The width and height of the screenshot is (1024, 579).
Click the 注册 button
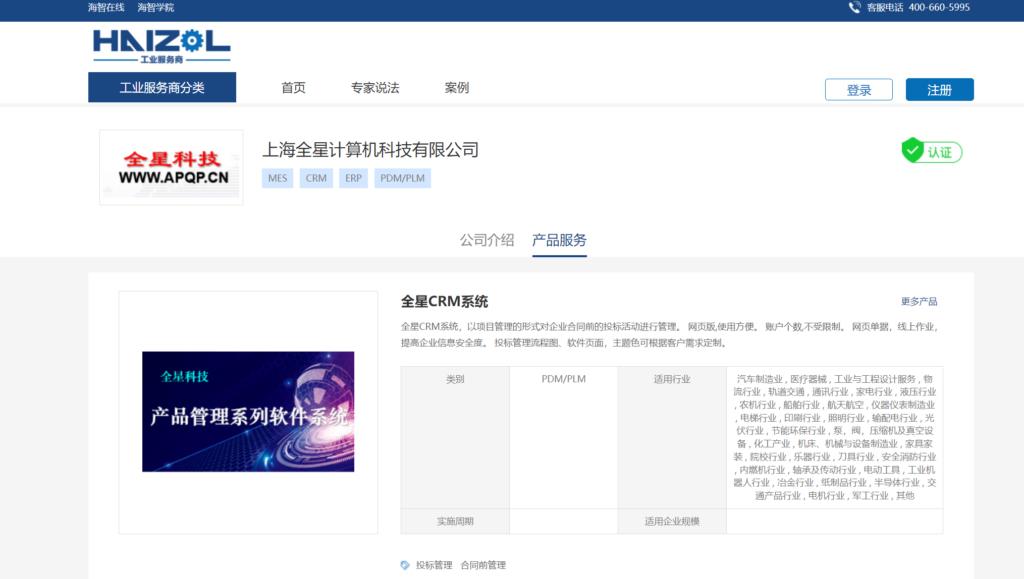[x=940, y=89]
